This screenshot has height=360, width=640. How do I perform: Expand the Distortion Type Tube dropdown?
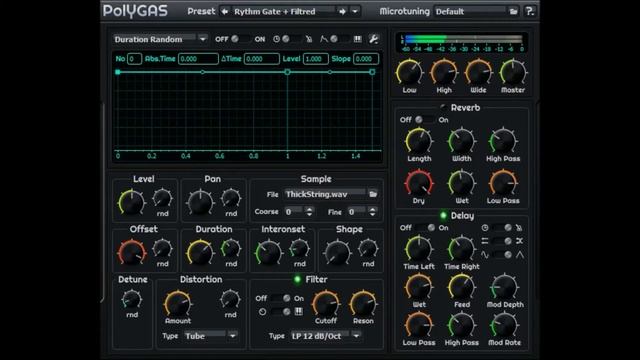coord(233,336)
